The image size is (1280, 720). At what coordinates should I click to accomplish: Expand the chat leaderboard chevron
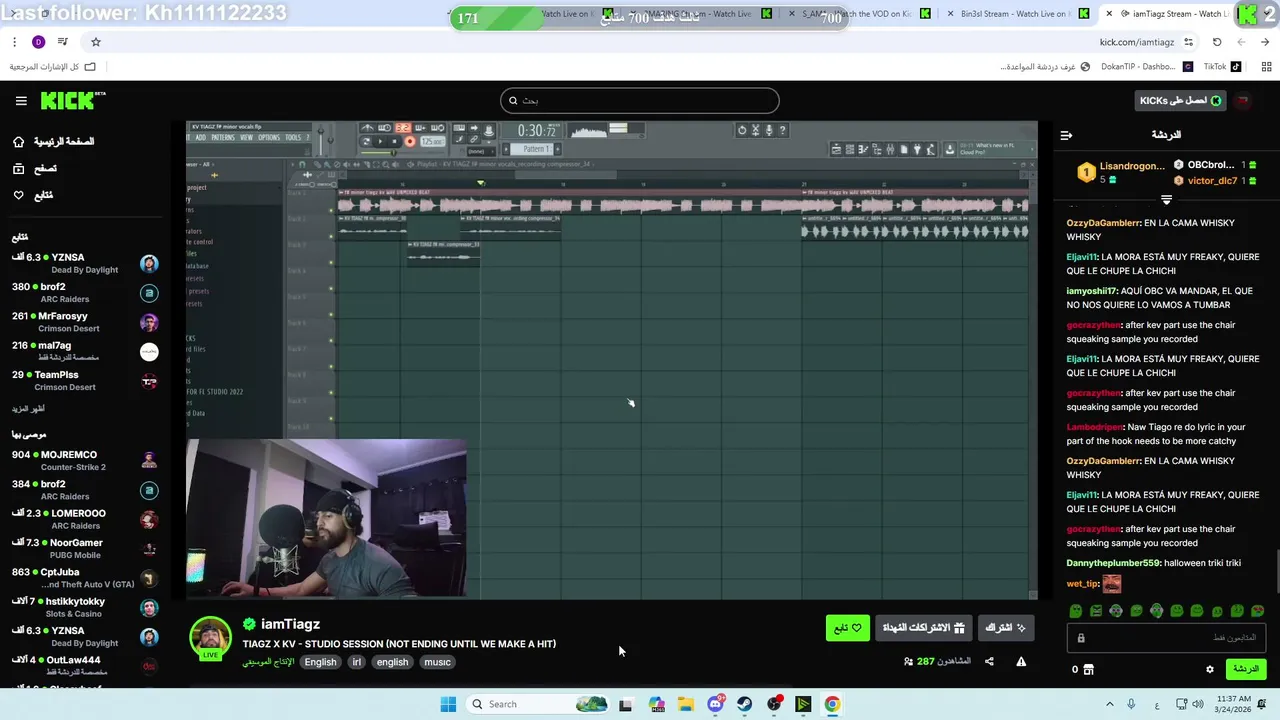(1166, 200)
